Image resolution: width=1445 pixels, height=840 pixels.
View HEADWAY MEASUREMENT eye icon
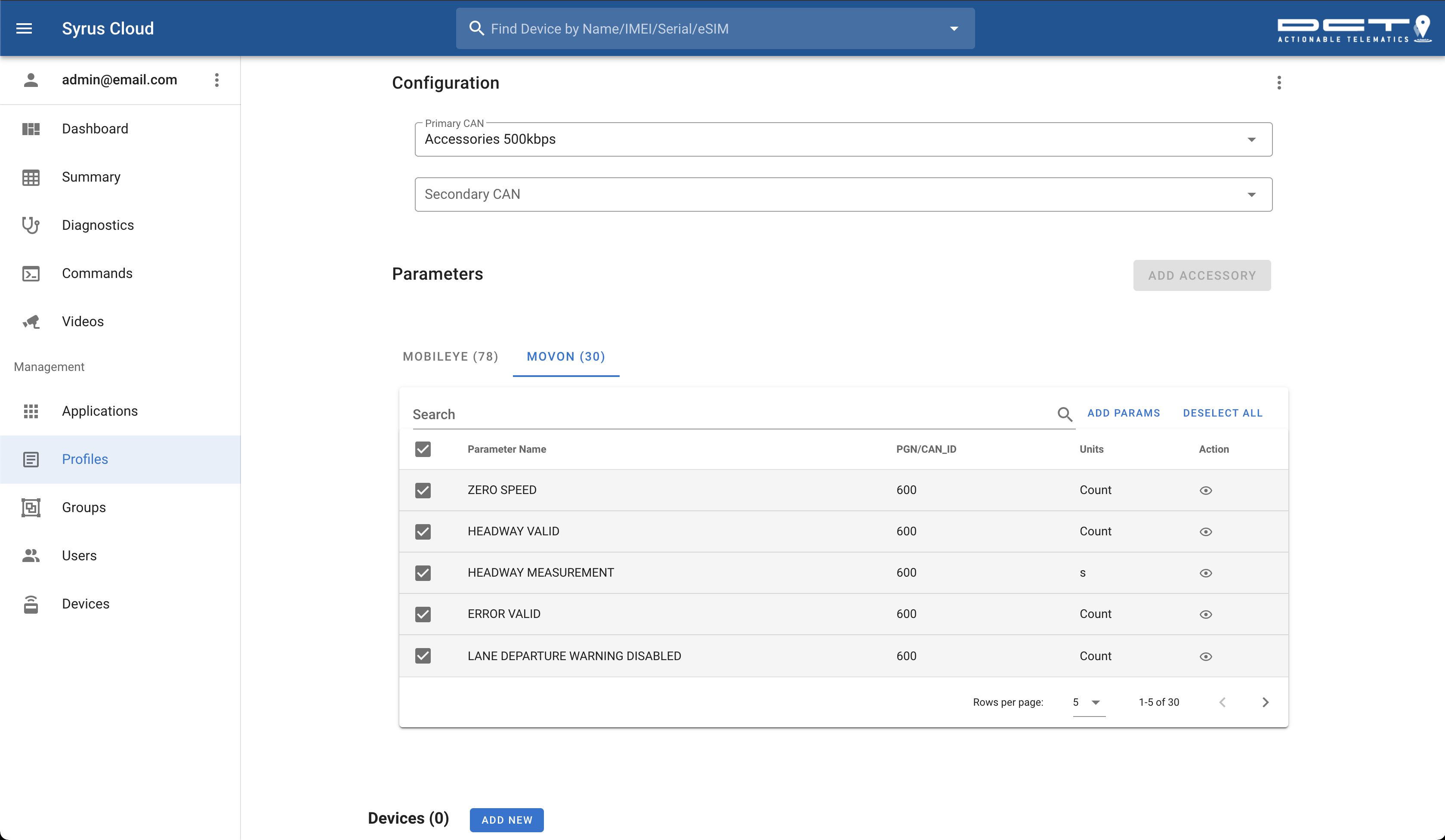point(1205,573)
